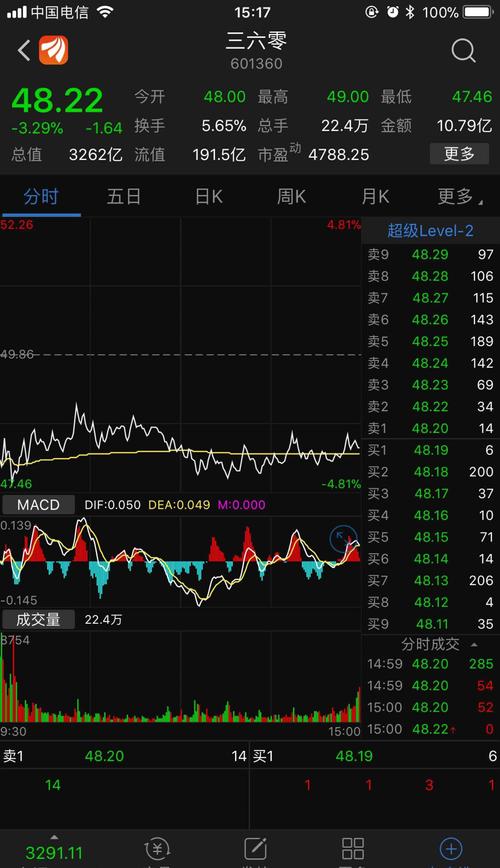Tap the 买8 row at 48.12

[430, 602]
